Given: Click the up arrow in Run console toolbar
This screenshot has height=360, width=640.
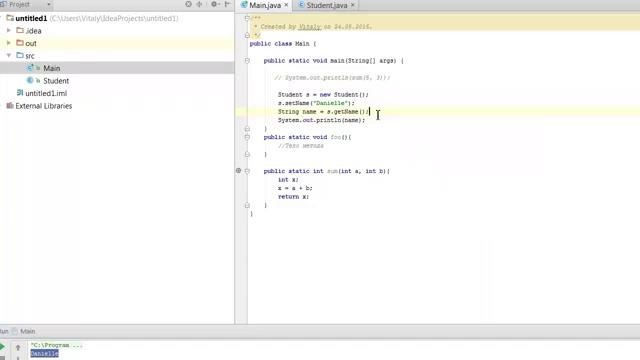Looking at the screenshot, I should coord(18,347).
